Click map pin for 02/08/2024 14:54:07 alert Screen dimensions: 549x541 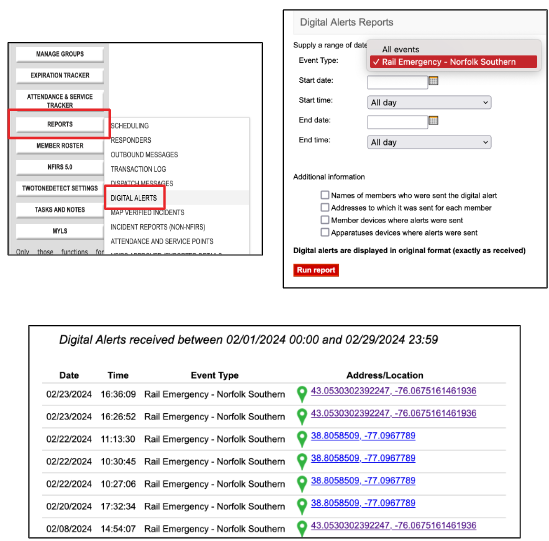(302, 529)
